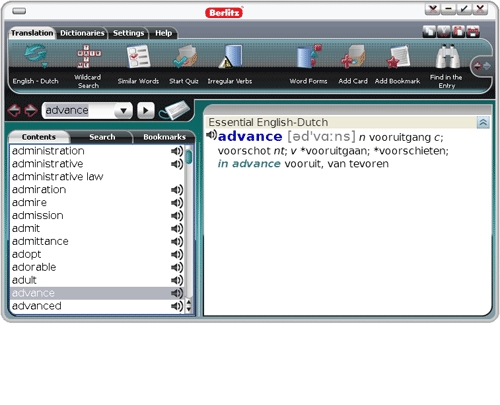Play audio for adopt in list
This screenshot has width=500, height=405.
pyautogui.click(x=177, y=254)
